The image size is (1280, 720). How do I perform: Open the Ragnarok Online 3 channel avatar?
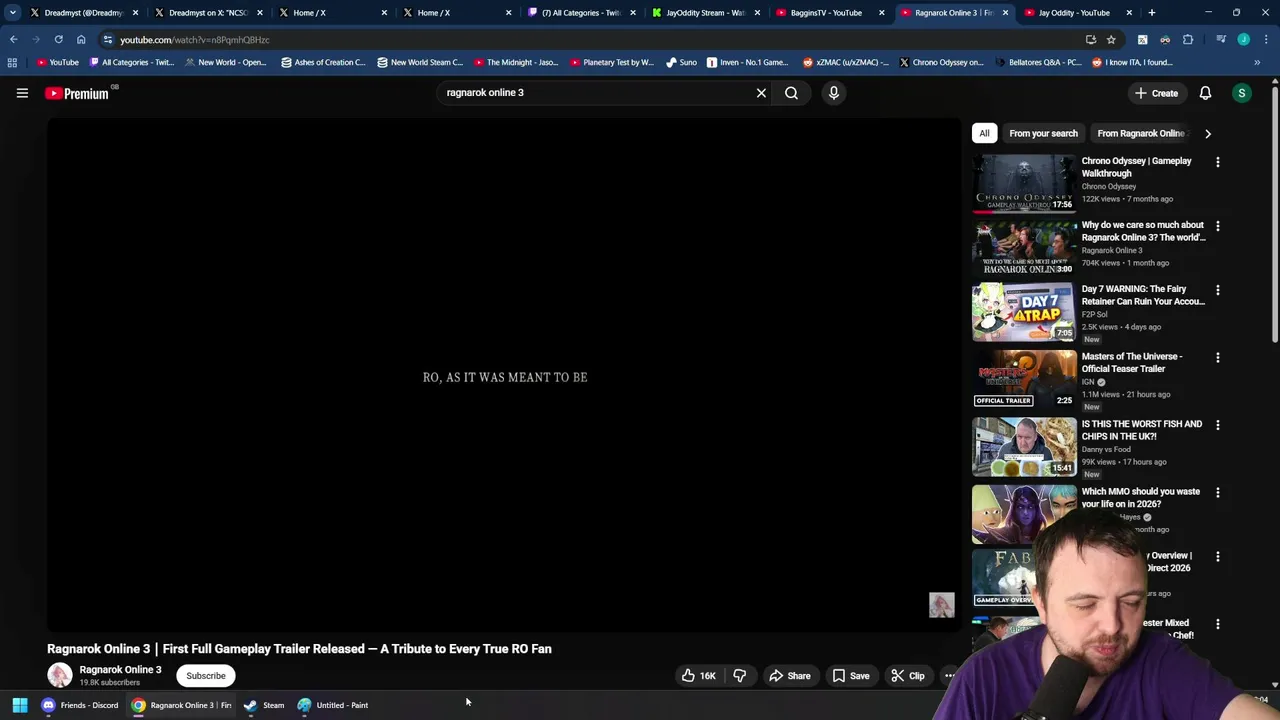(60, 676)
